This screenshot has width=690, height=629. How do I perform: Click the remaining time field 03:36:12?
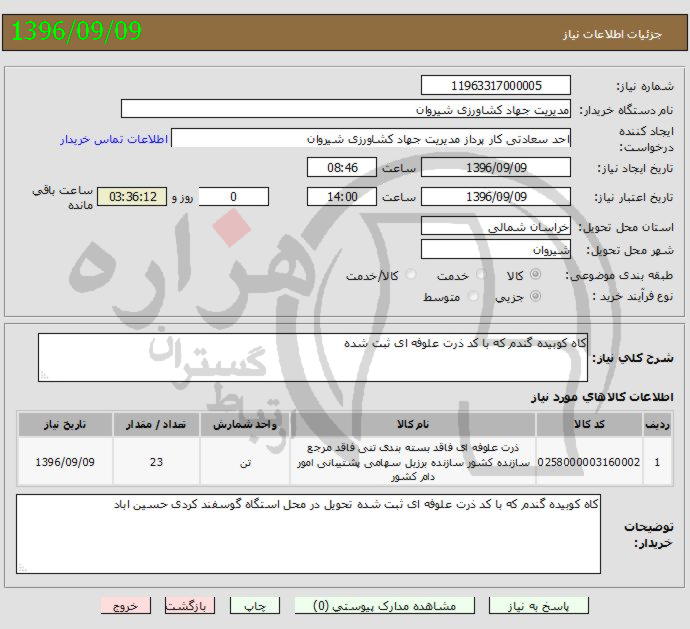pos(132,196)
